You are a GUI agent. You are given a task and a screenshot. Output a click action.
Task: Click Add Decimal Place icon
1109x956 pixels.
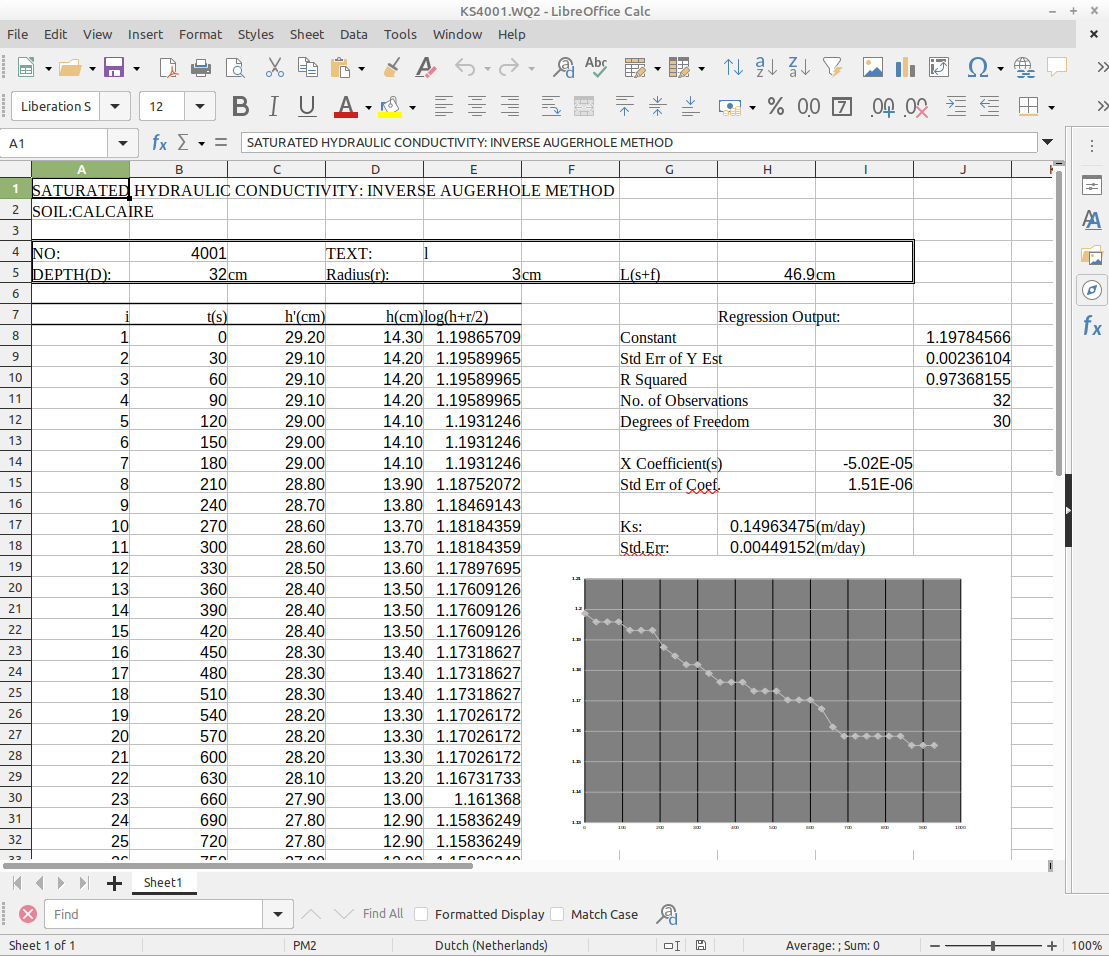coord(883,107)
